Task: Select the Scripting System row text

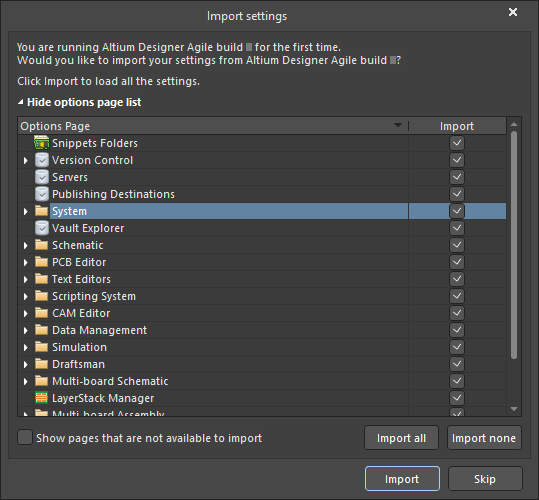Action: (94, 296)
